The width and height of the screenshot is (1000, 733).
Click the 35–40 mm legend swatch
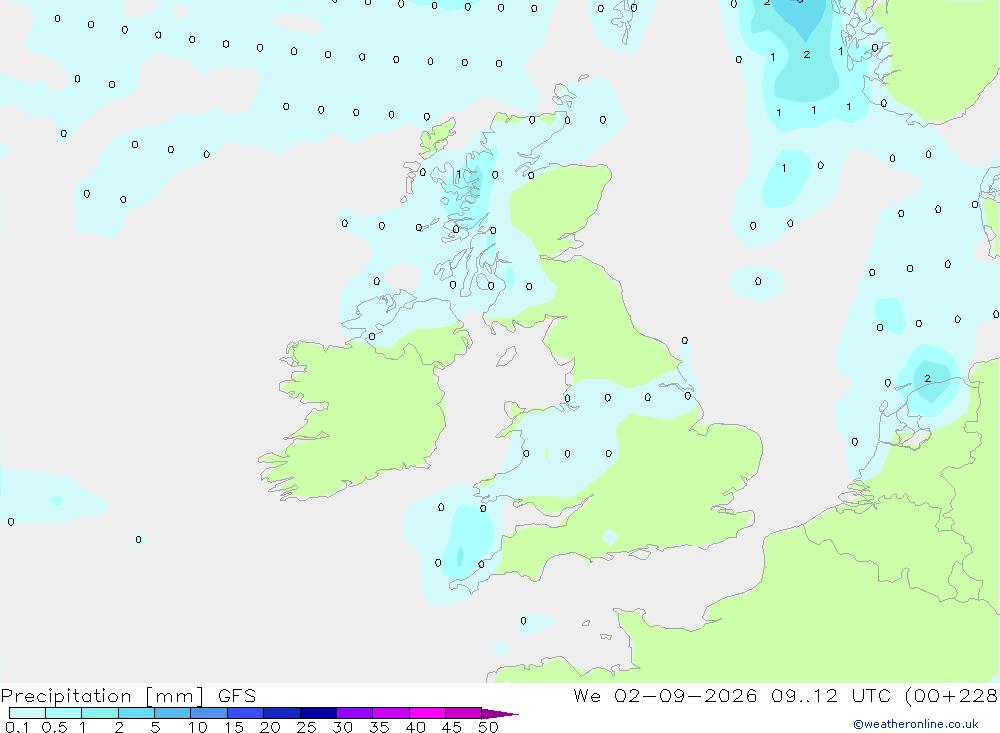pos(391,713)
